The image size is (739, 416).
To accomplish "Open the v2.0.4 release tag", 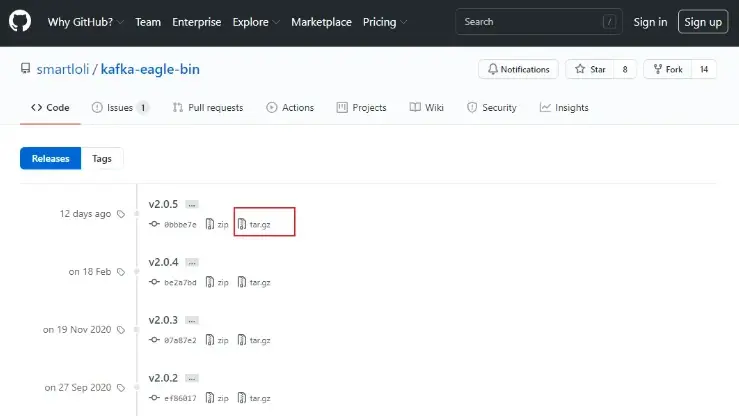I will coord(163,262).
